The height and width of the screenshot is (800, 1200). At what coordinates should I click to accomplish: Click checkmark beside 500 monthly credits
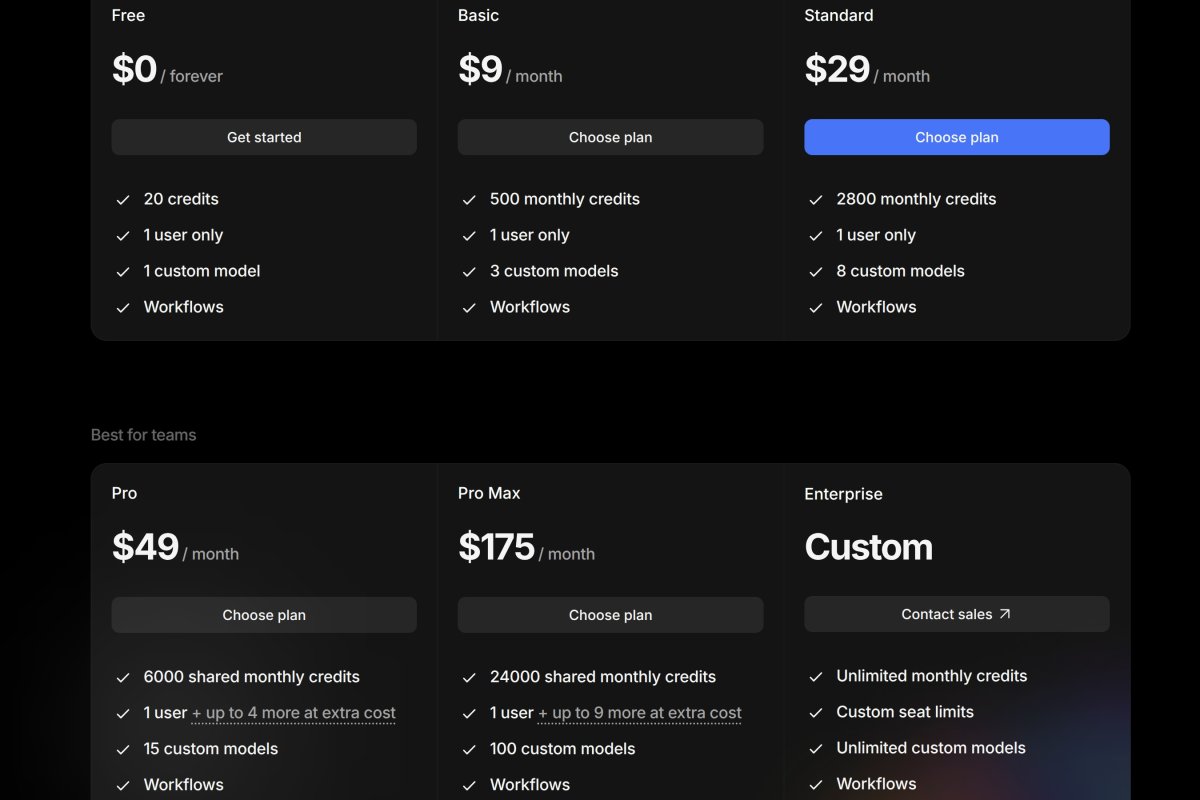[x=469, y=200]
